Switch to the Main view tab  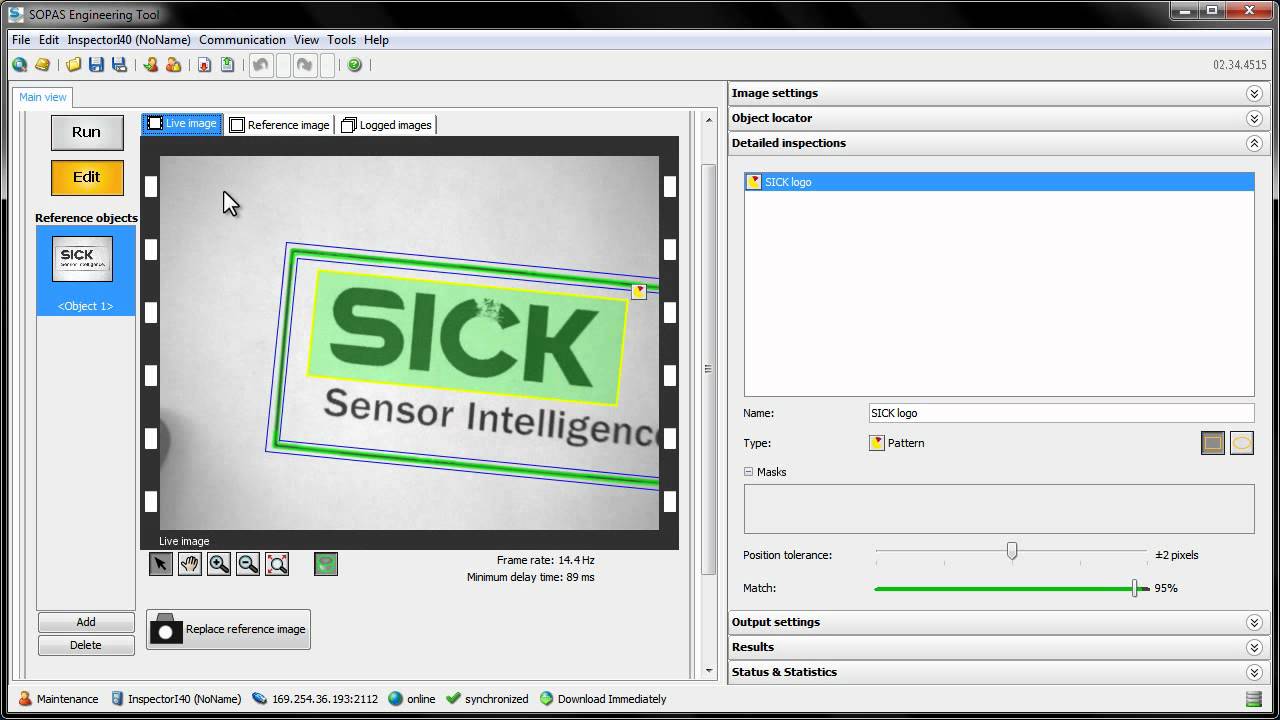43,97
